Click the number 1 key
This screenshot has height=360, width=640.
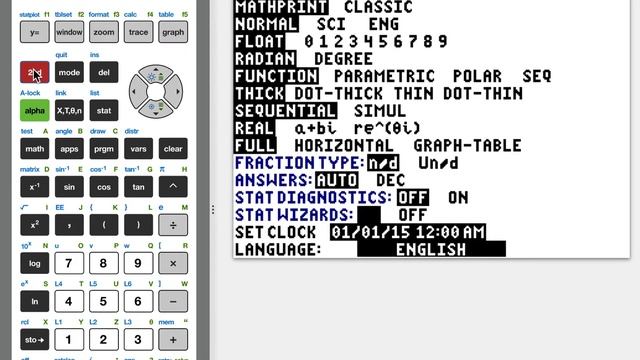69,339
